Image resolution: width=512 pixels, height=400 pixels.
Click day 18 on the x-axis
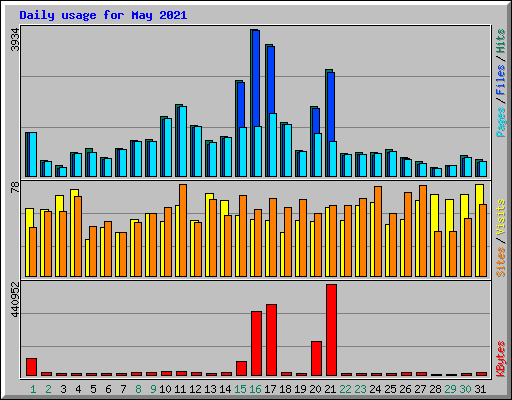point(285,389)
